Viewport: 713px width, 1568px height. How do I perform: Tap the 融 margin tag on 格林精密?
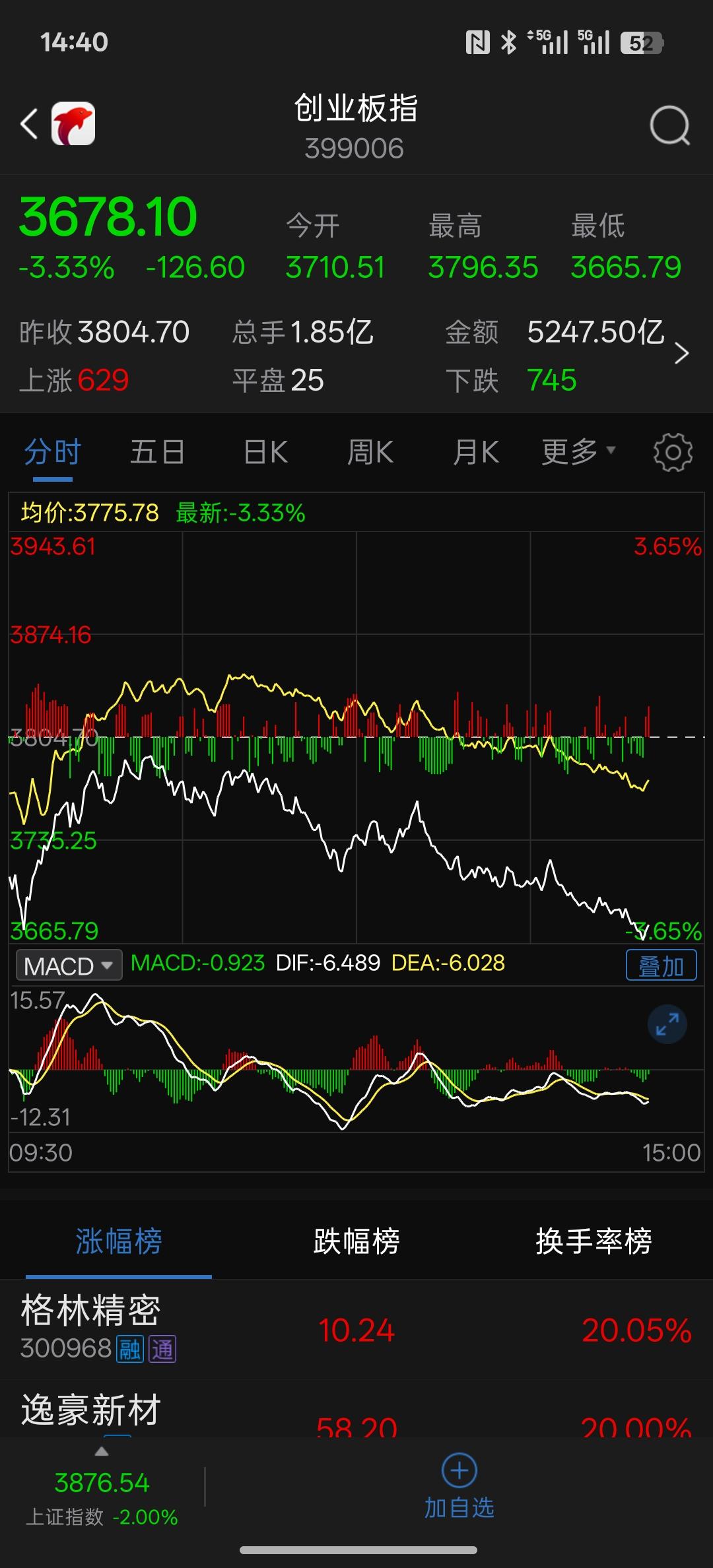[130, 1349]
